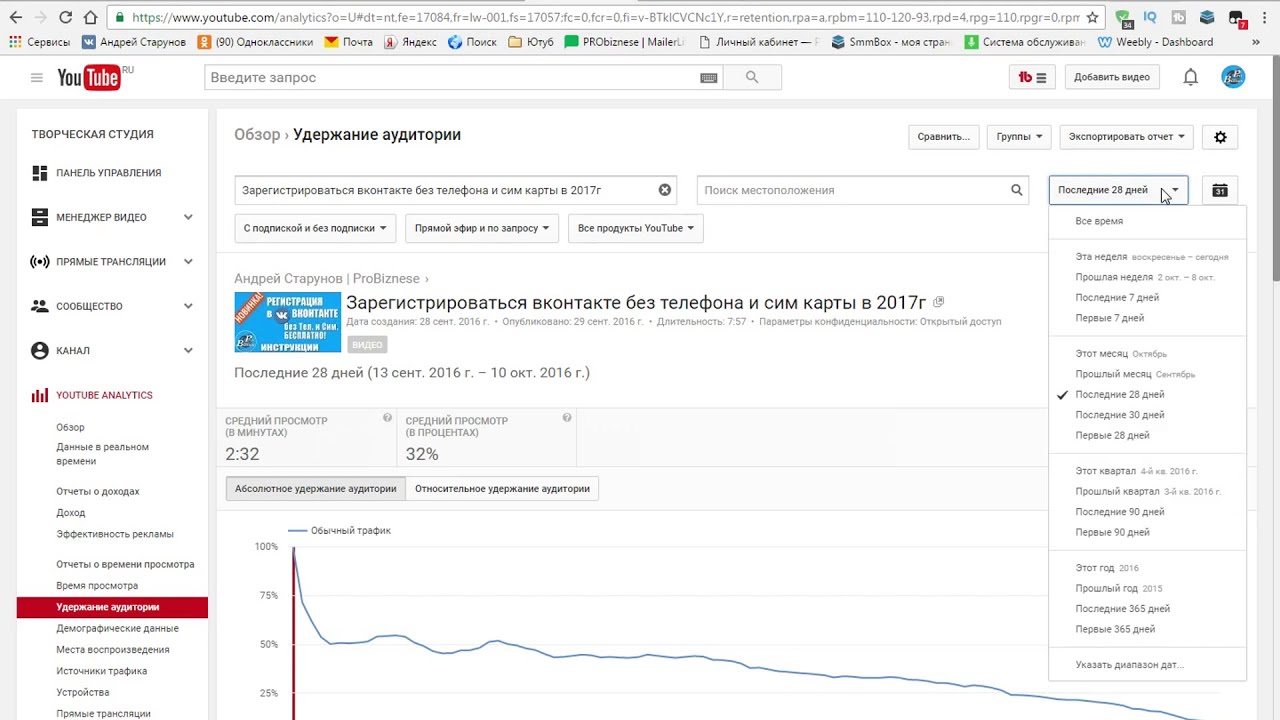This screenshot has width=1280, height=720.
Task: Open Источники трафика report
Action: (101, 671)
